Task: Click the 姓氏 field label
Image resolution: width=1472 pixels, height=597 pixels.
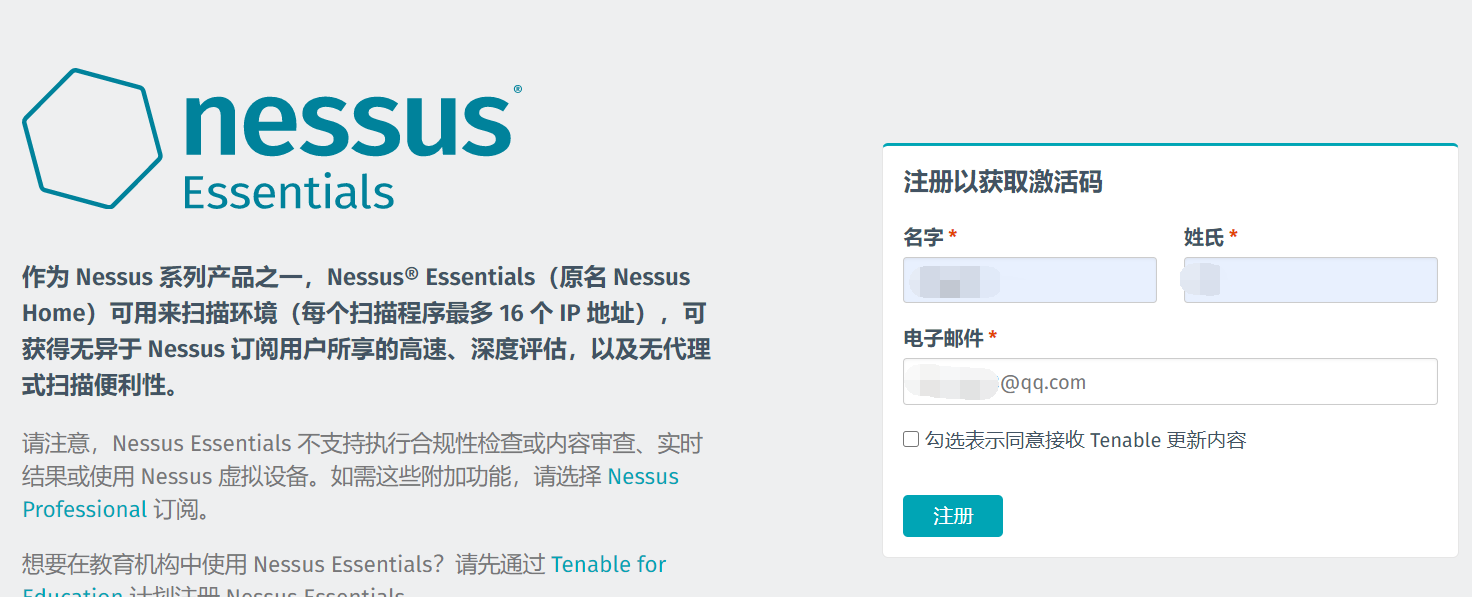Action: 1203,237
